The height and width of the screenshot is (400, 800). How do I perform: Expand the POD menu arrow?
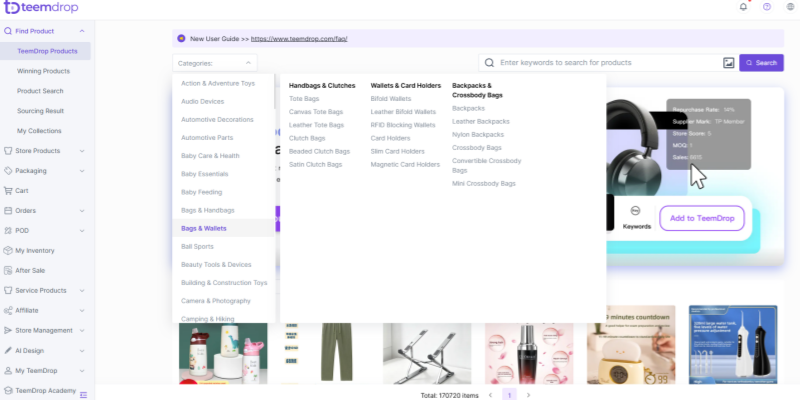point(82,231)
